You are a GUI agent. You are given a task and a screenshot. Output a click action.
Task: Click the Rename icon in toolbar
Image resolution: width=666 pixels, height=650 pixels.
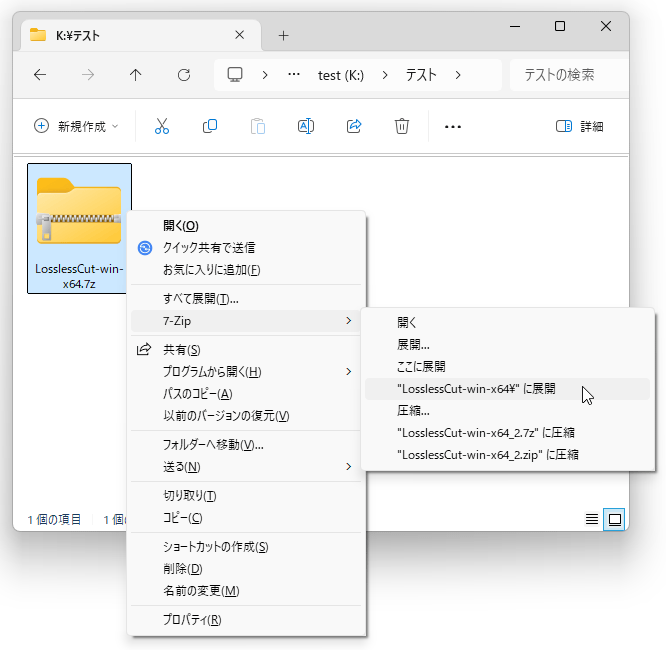coord(306,126)
